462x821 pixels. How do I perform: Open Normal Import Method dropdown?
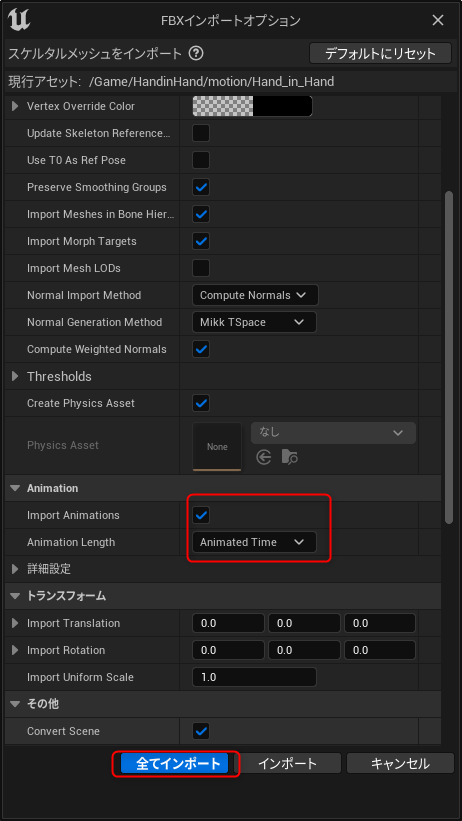click(255, 295)
